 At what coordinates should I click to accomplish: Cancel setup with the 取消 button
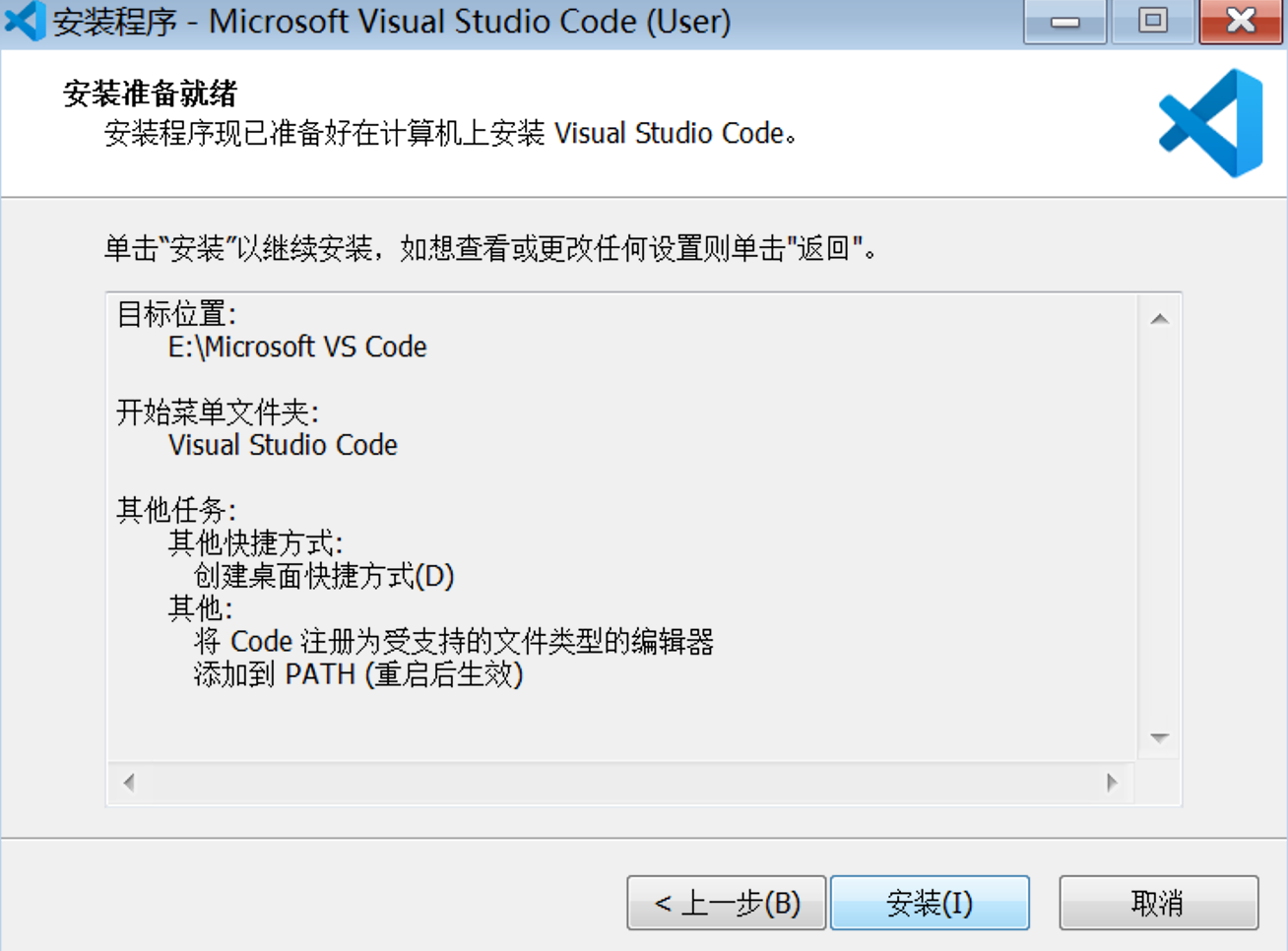point(1159,903)
